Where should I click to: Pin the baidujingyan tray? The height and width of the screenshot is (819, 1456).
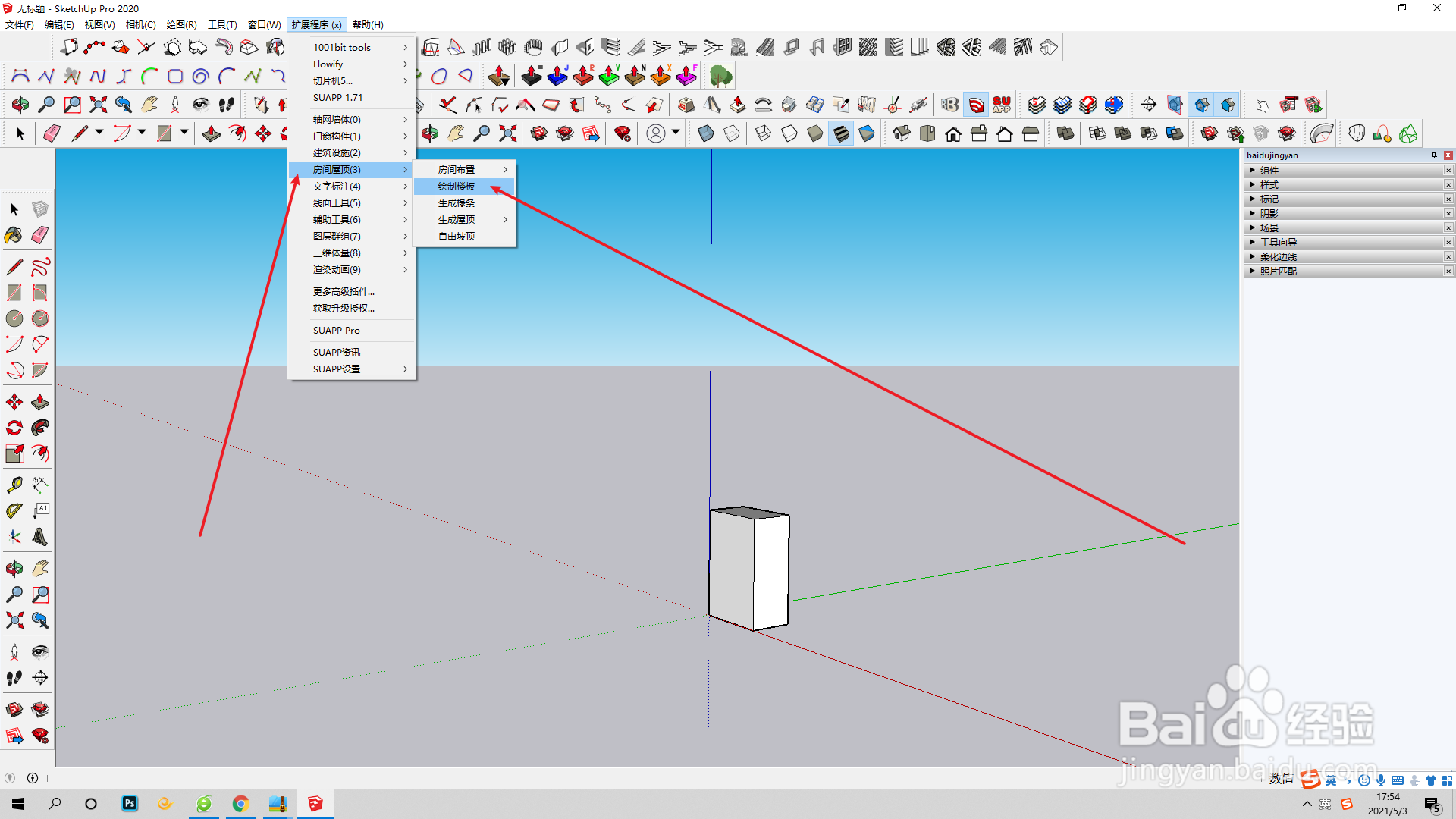coord(1434,155)
